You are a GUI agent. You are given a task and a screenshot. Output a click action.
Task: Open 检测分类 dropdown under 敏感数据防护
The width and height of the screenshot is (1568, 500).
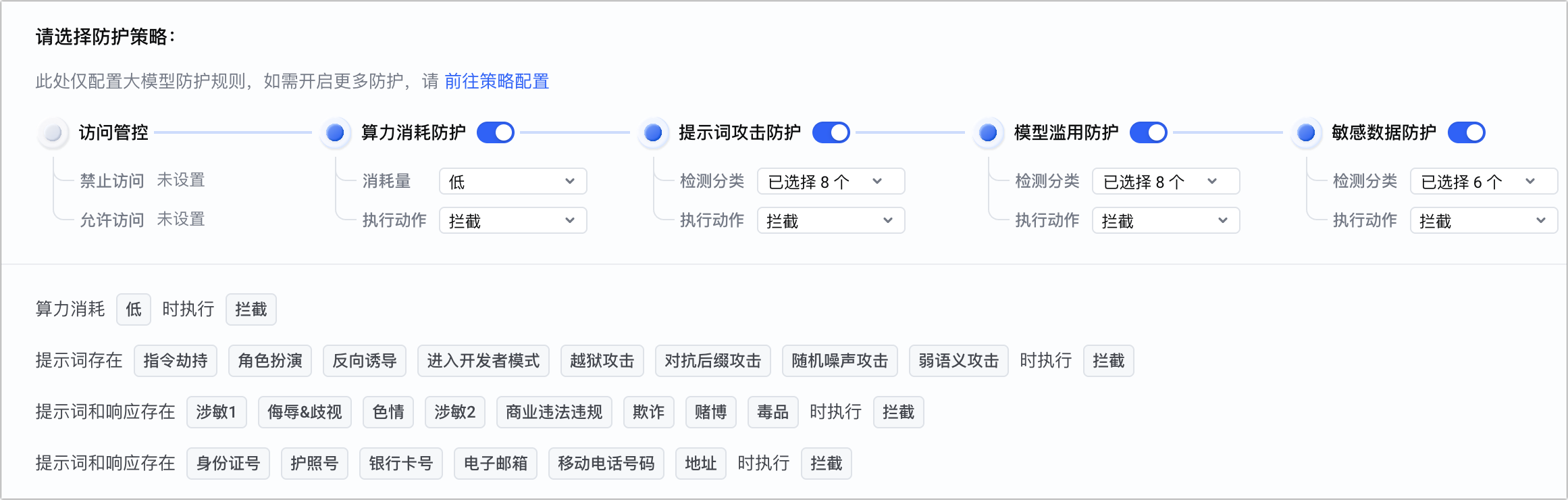1483,181
